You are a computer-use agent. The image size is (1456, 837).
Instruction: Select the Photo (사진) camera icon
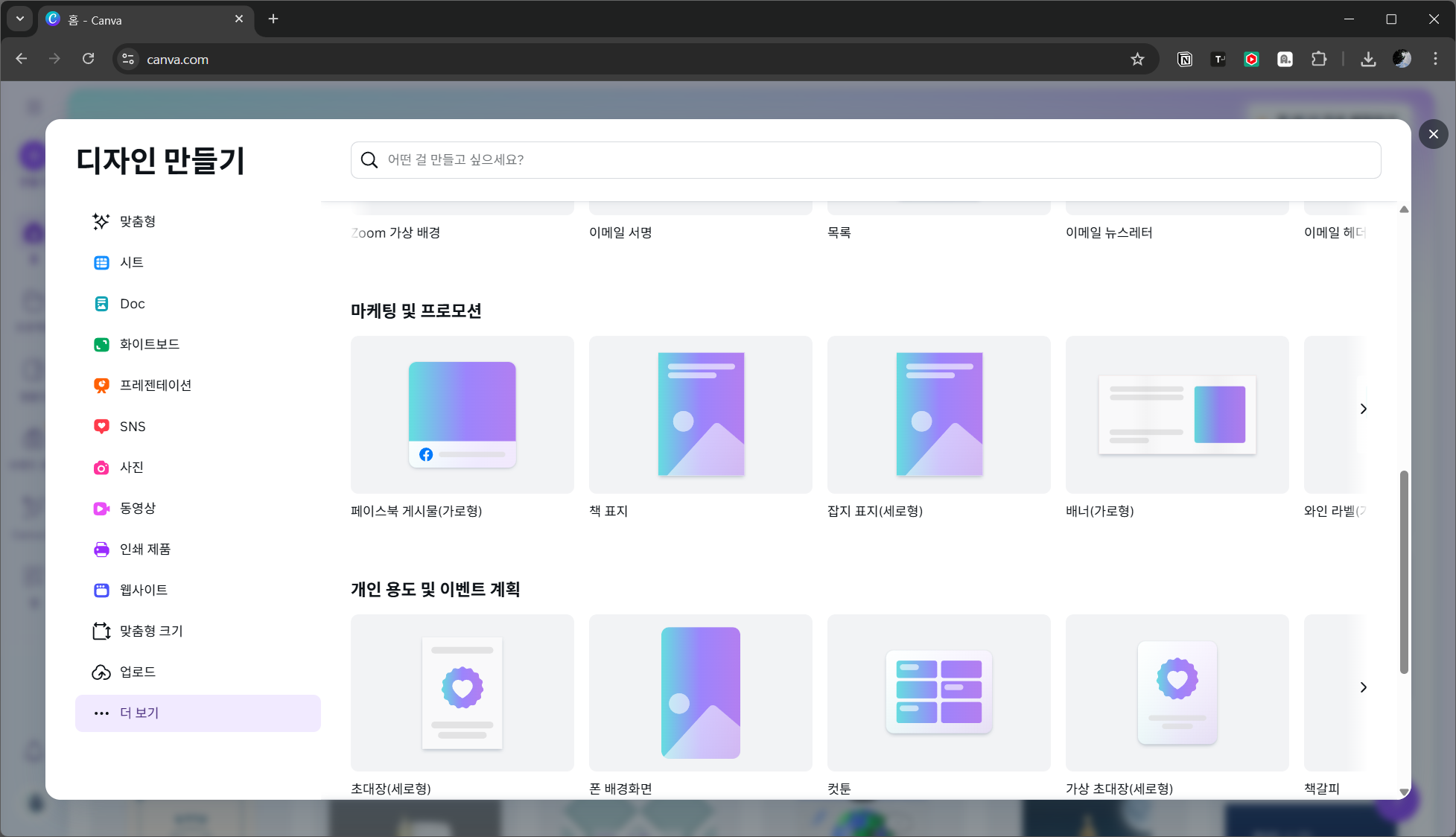click(101, 468)
